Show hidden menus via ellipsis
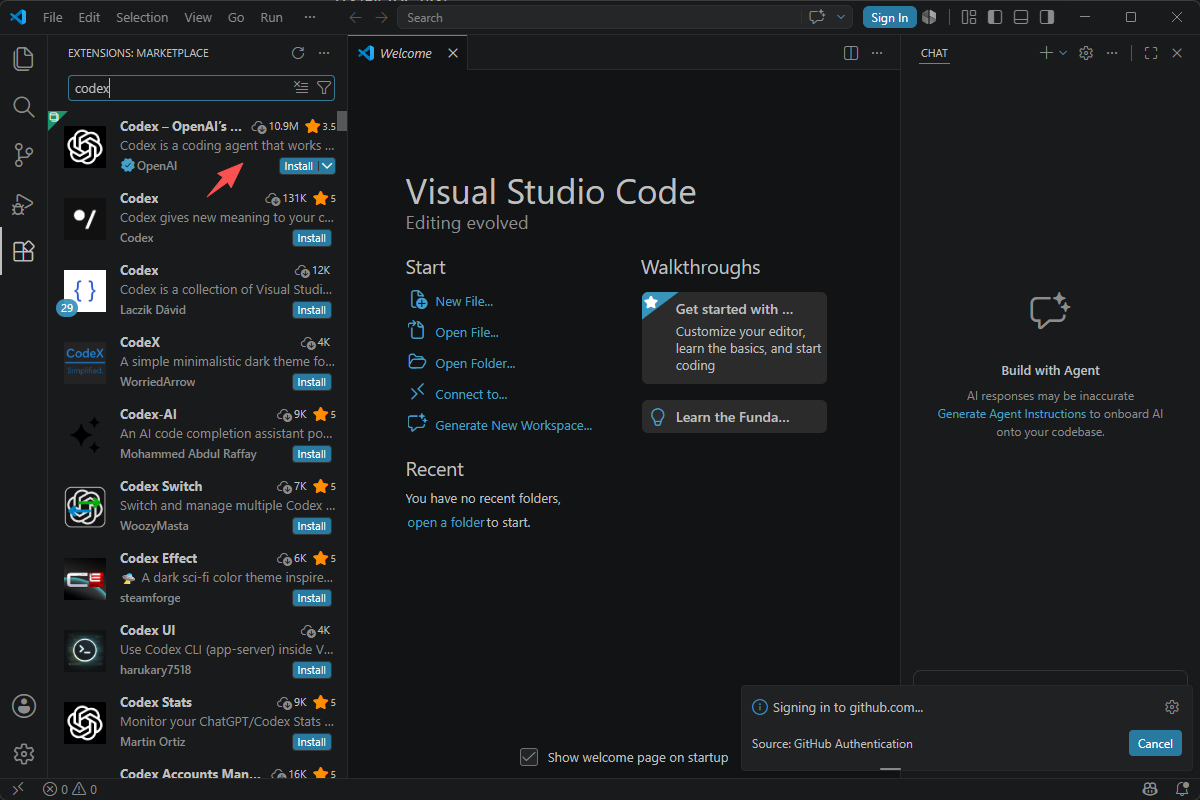 (x=310, y=17)
